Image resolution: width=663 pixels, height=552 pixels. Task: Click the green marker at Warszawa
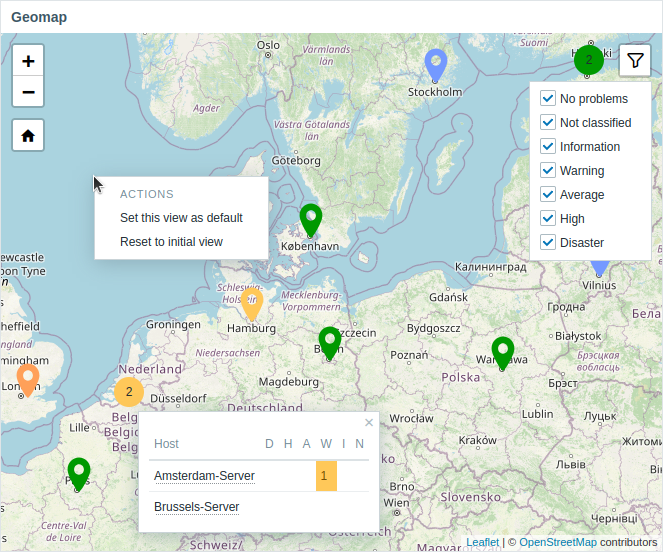[x=503, y=353]
